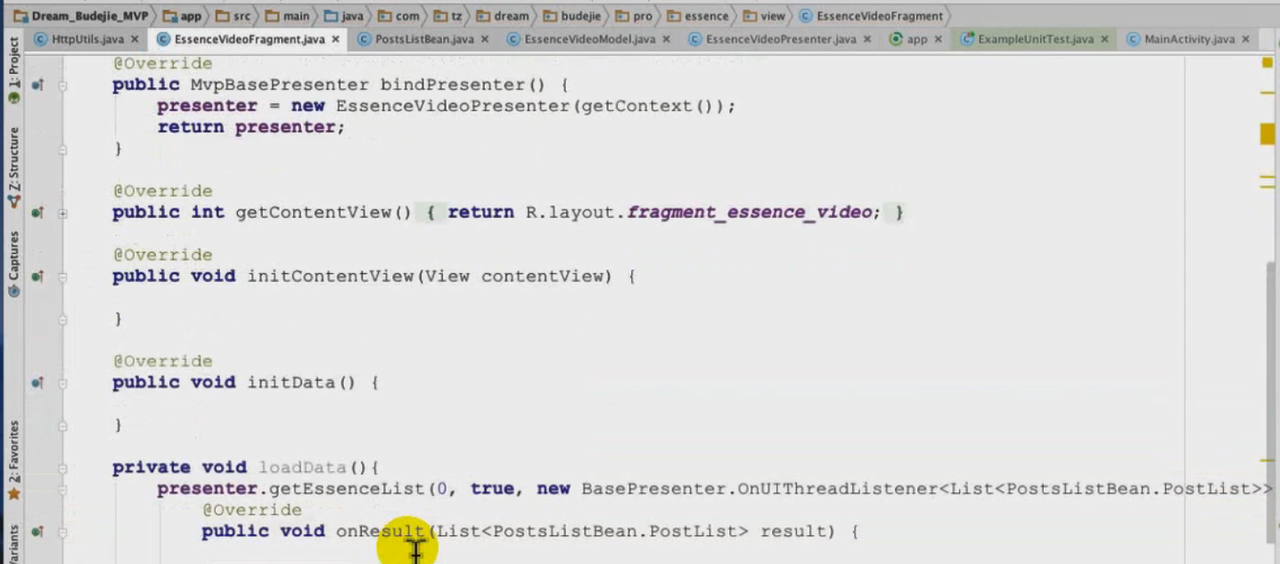Click 'MvpBasePresenter' return type

[x=279, y=85]
